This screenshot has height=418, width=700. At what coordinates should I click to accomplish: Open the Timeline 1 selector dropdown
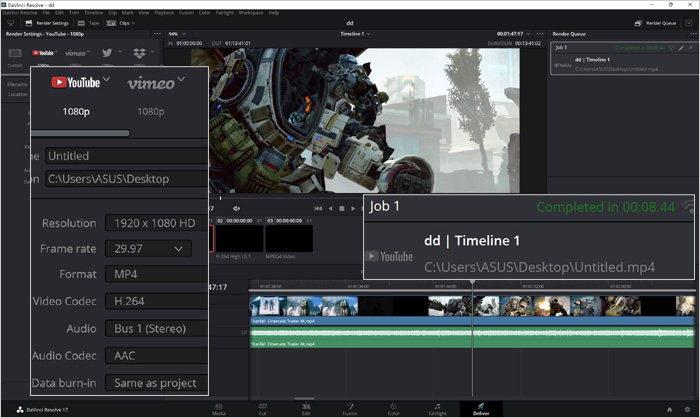coord(355,34)
